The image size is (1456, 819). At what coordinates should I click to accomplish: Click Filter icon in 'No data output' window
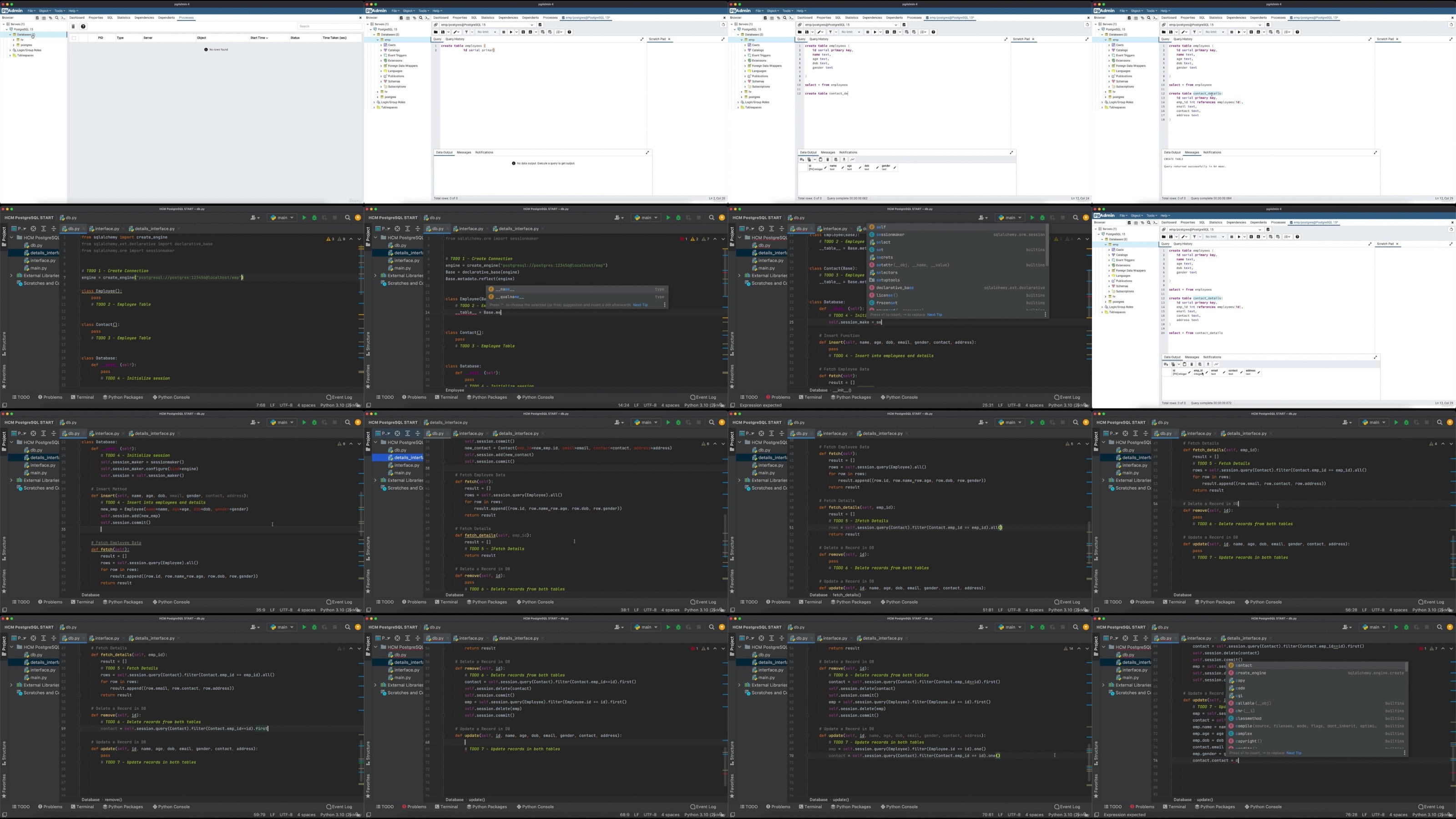pyautogui.click(x=466, y=32)
